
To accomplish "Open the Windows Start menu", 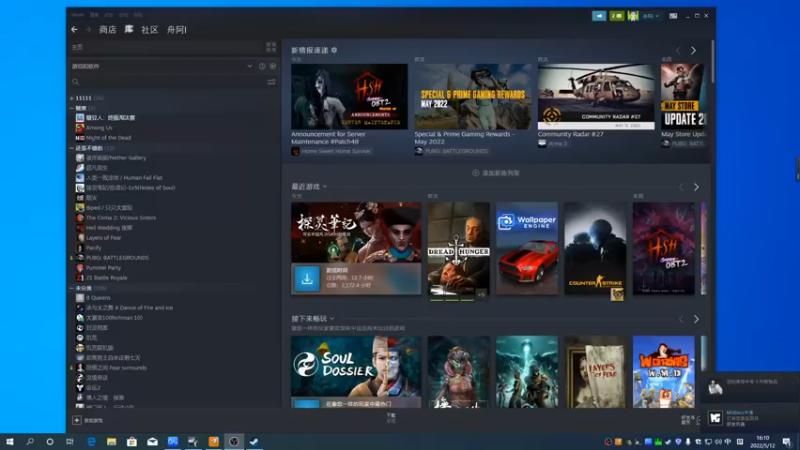I will [10, 441].
